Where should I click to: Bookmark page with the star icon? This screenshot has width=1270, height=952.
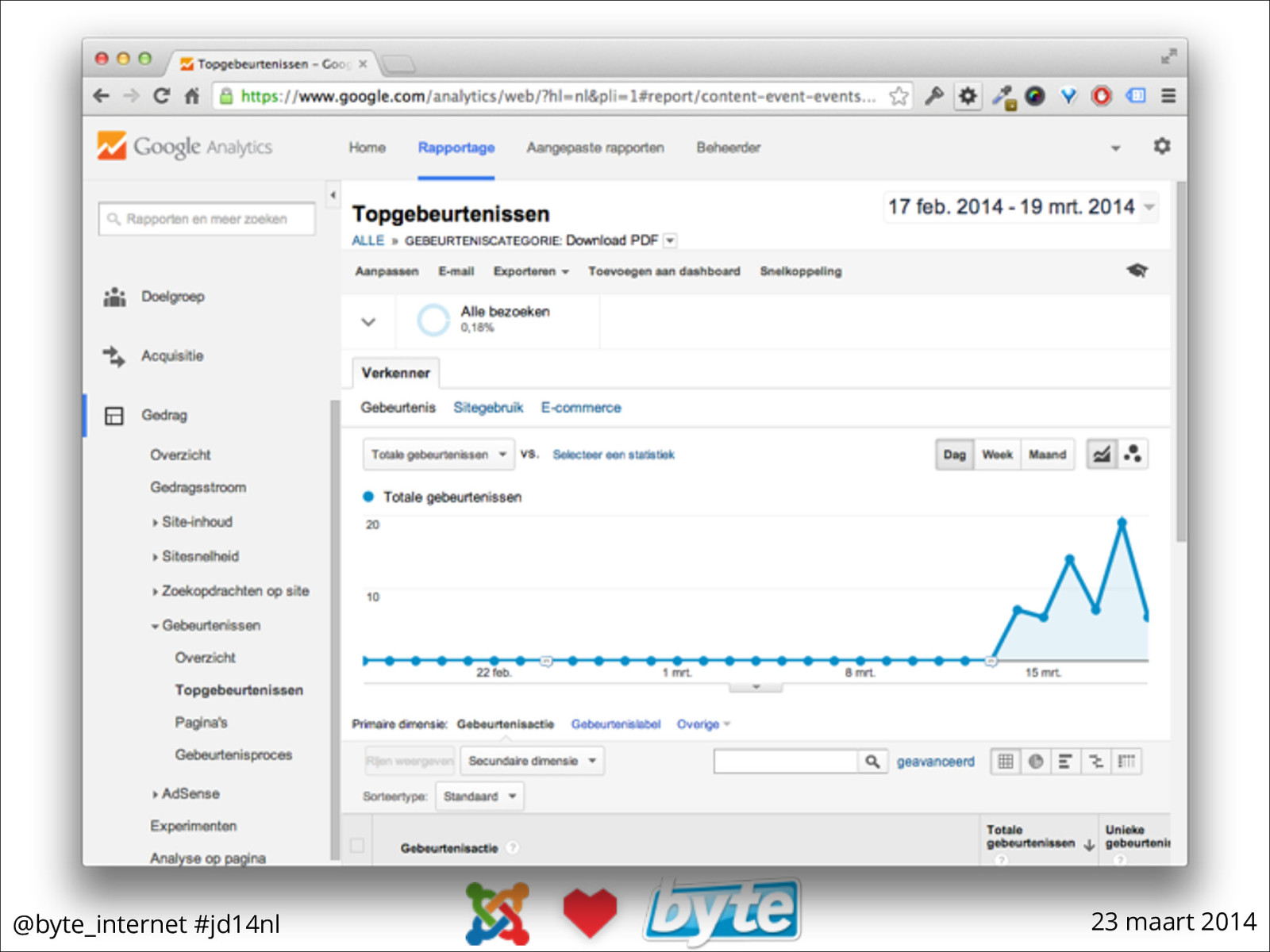tap(899, 96)
